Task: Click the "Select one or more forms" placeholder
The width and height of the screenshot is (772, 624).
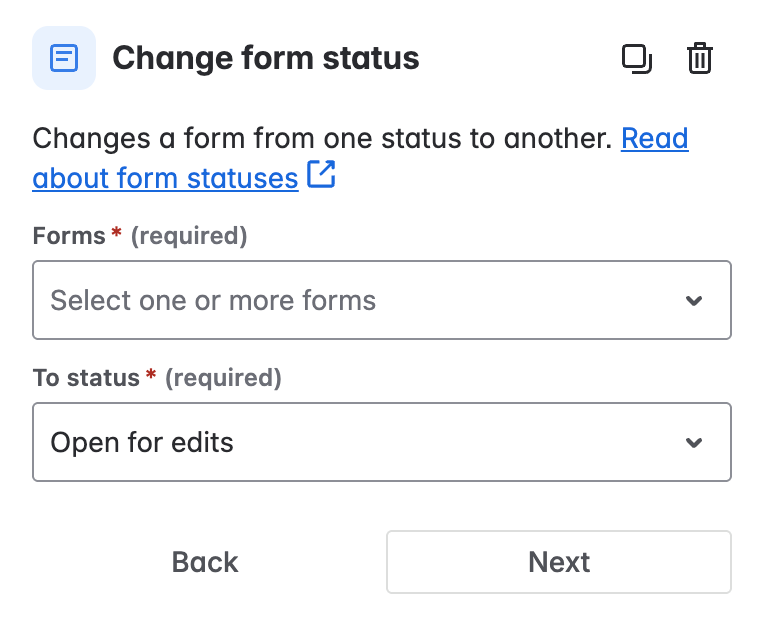Action: coord(213,300)
